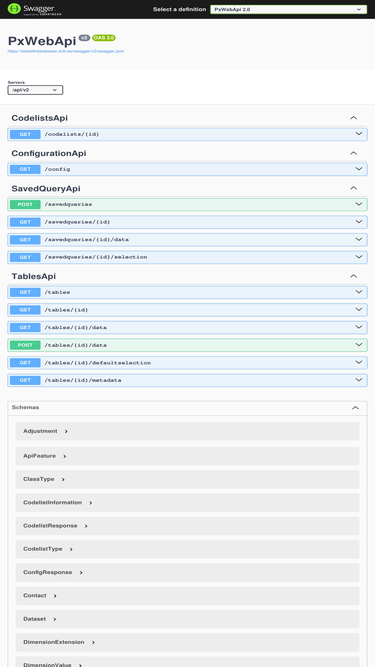
Task: Collapse the Schemas section
Action: [x=355, y=408]
